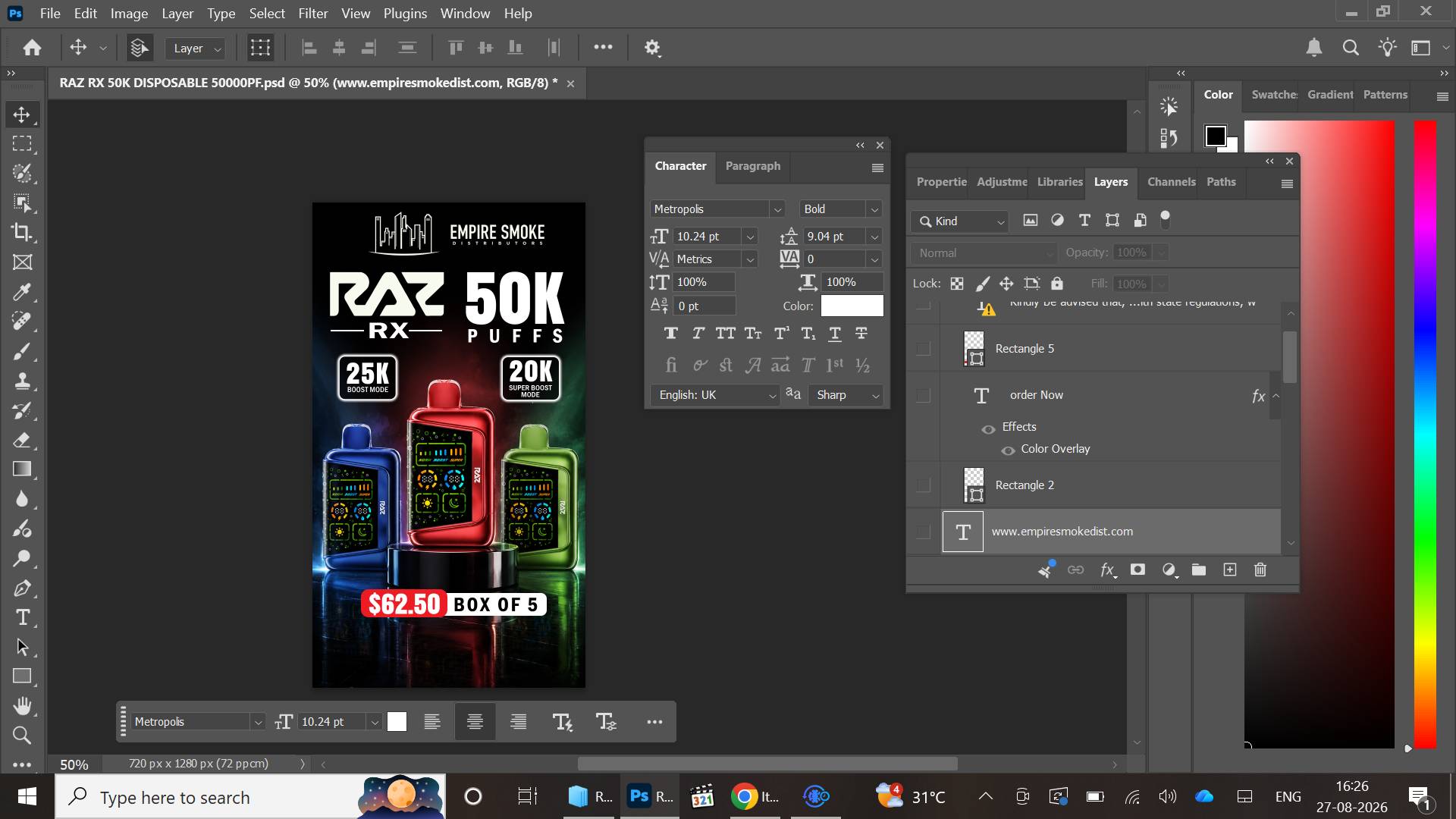Center text alignment in options bar

tap(475, 722)
